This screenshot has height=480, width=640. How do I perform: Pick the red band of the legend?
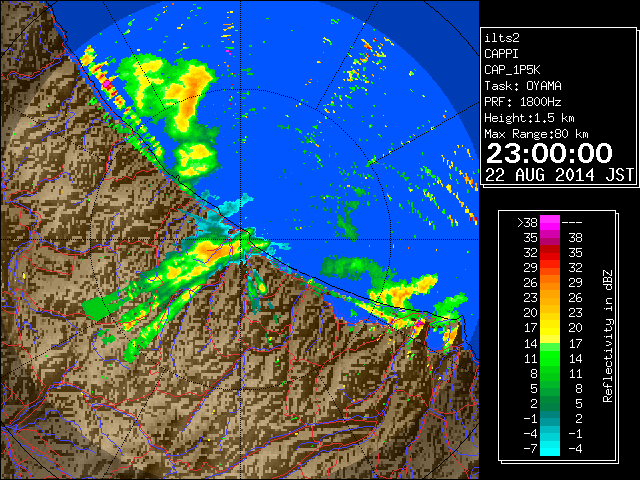pos(550,253)
